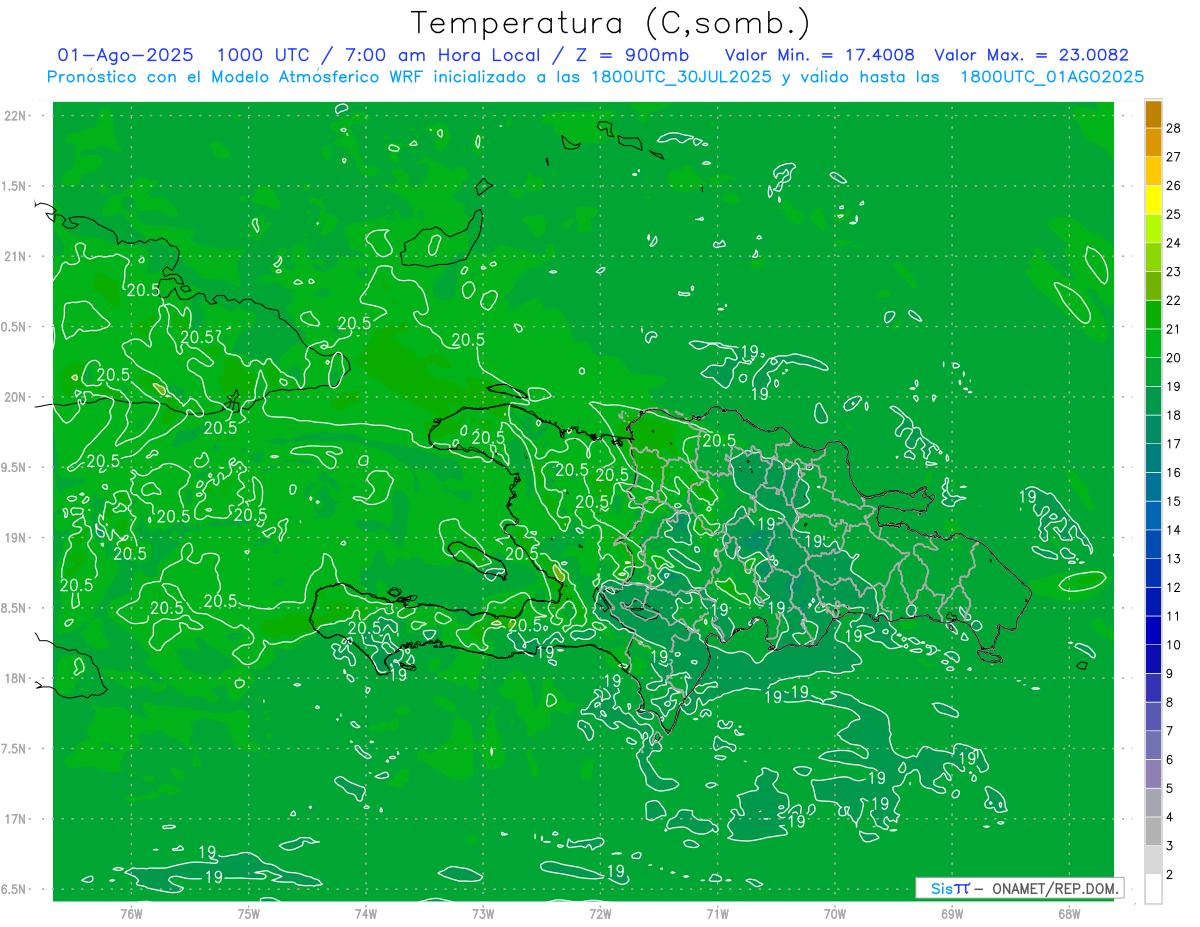Viewport: 1200px width, 927px height.
Task: Click the "68W" longitude axis label
Action: (x=1069, y=913)
